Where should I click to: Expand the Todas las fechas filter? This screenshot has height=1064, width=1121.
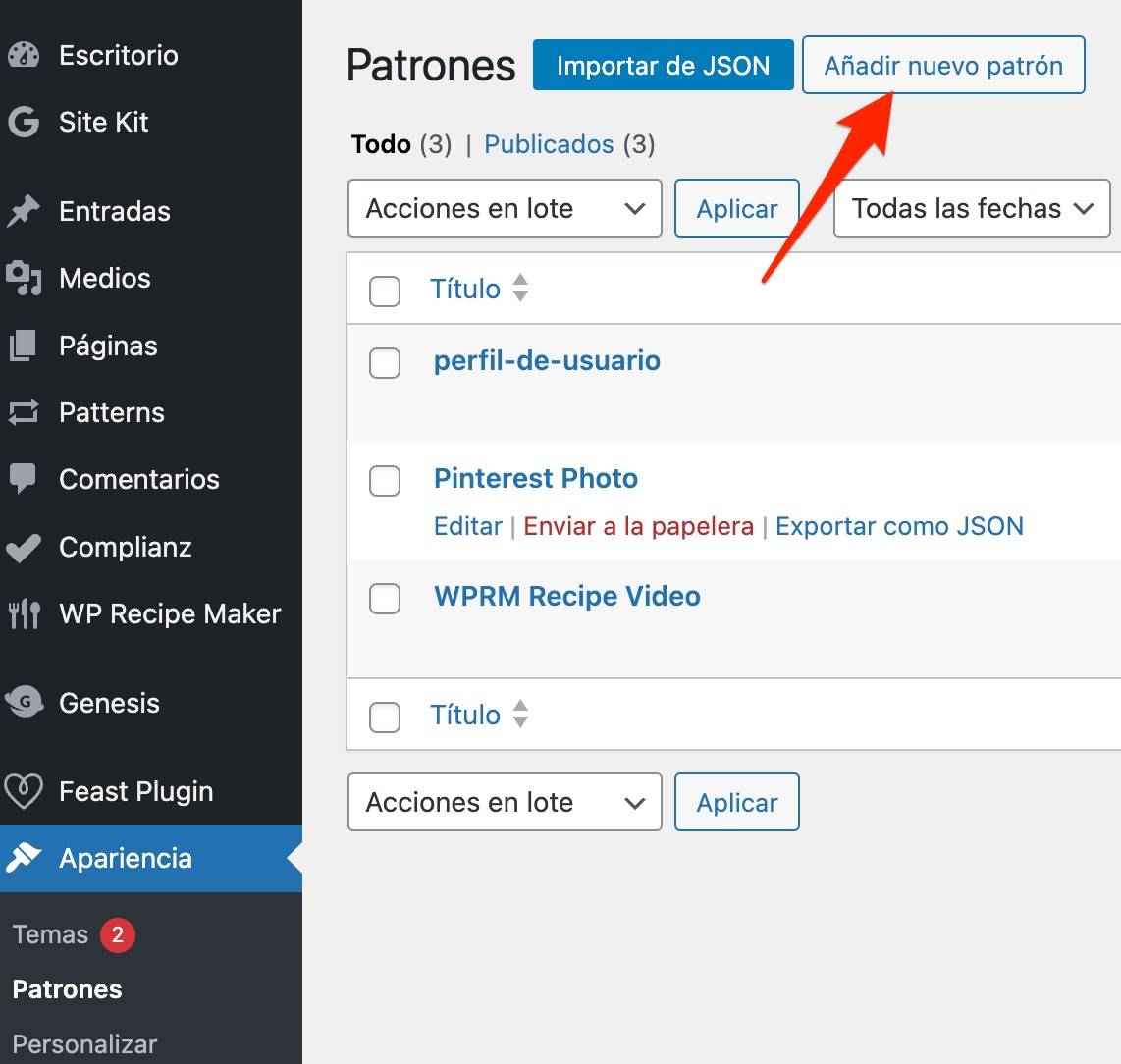pyautogui.click(x=972, y=208)
